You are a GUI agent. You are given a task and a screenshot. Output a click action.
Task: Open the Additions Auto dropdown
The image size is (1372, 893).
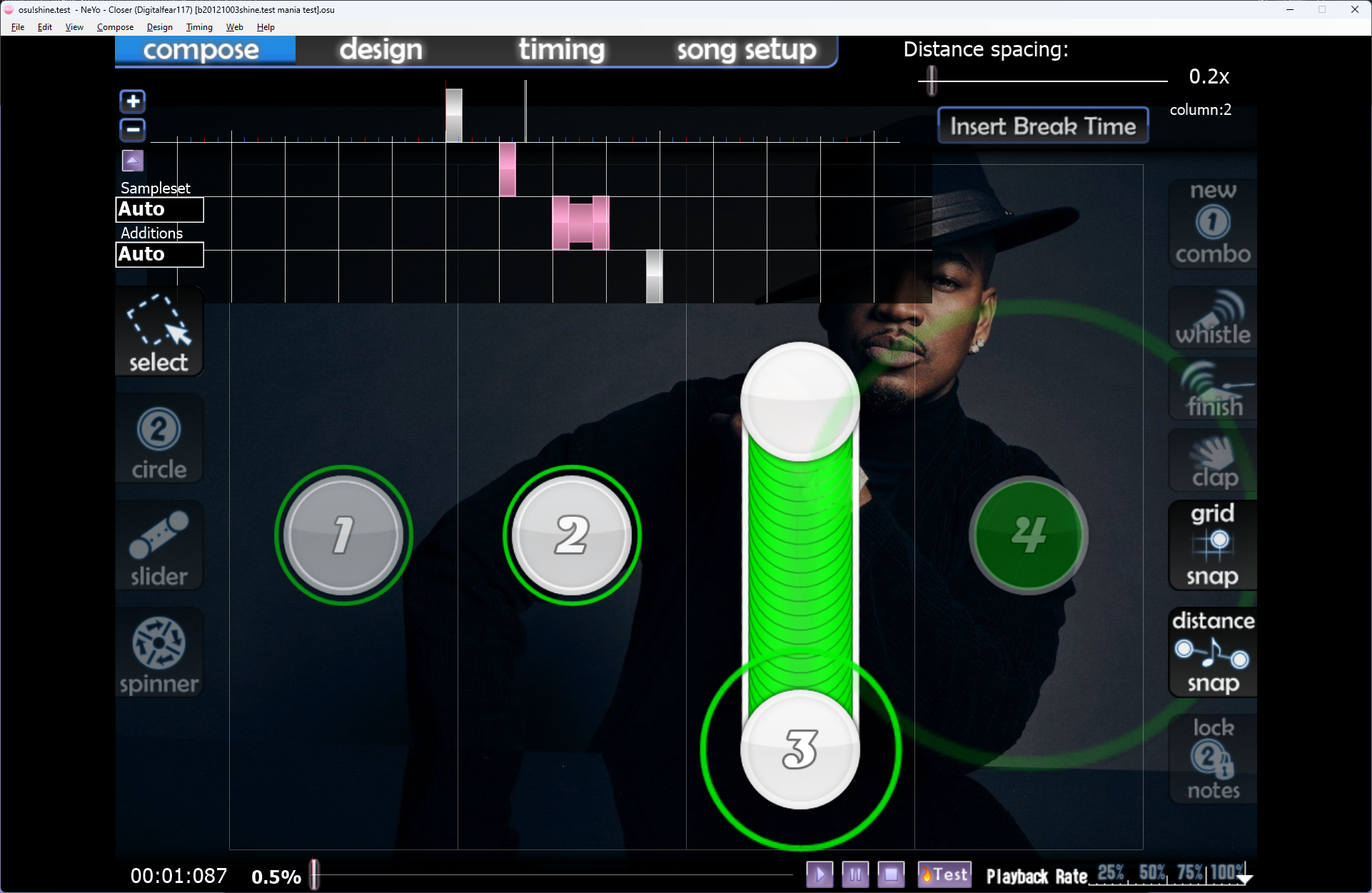click(x=159, y=254)
